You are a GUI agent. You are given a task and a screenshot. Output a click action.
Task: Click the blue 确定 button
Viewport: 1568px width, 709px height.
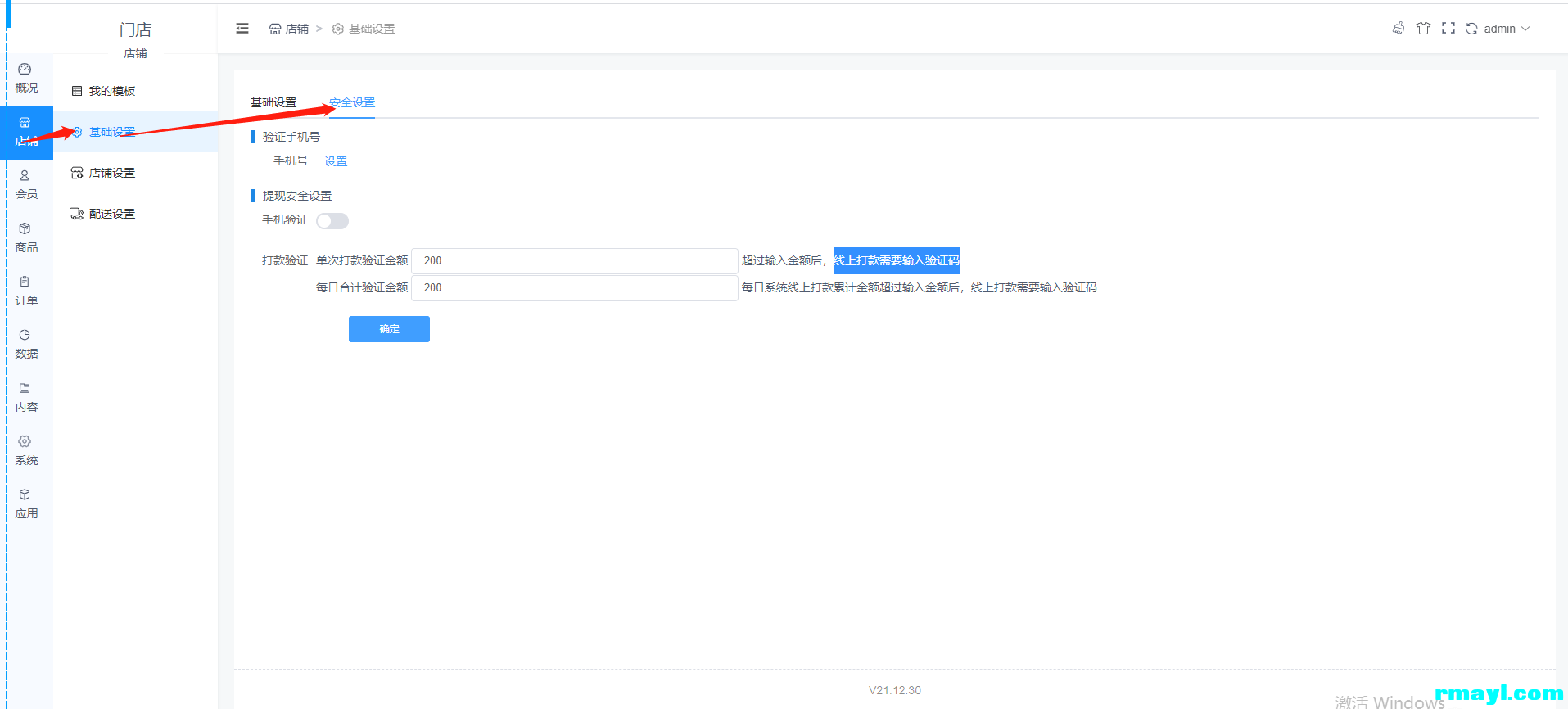click(x=389, y=329)
